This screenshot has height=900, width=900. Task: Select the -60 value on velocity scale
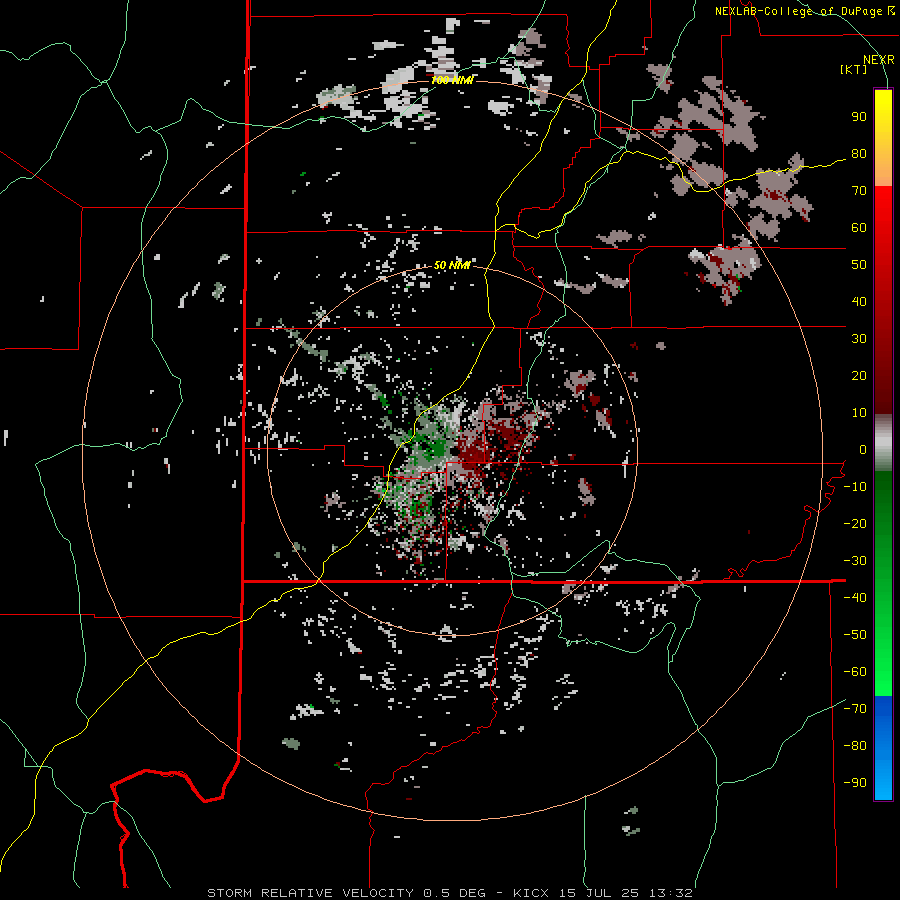pos(855,672)
